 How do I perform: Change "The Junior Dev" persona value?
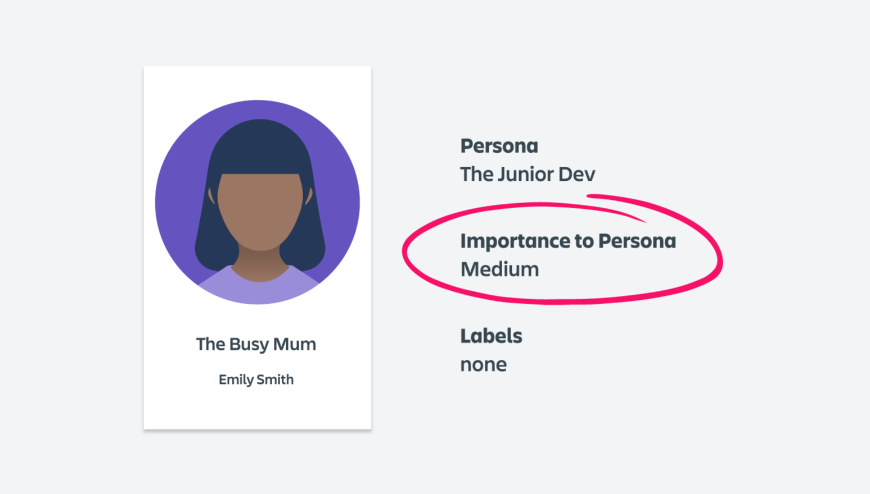pyautogui.click(x=527, y=174)
